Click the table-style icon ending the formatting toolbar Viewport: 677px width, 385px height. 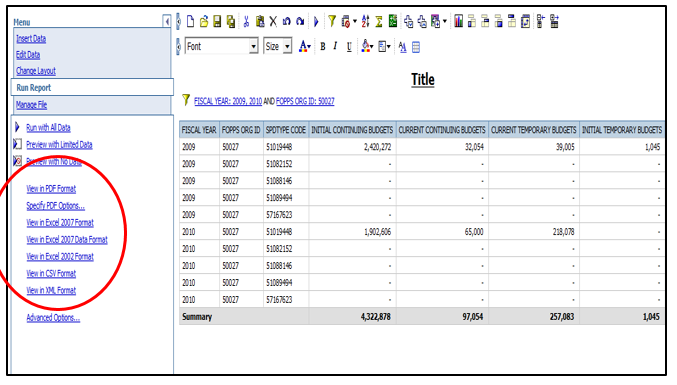pos(416,47)
